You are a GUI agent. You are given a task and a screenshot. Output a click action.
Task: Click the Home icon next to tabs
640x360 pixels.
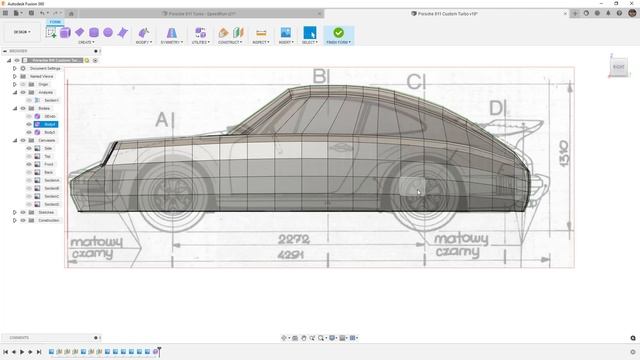(x=71, y=13)
